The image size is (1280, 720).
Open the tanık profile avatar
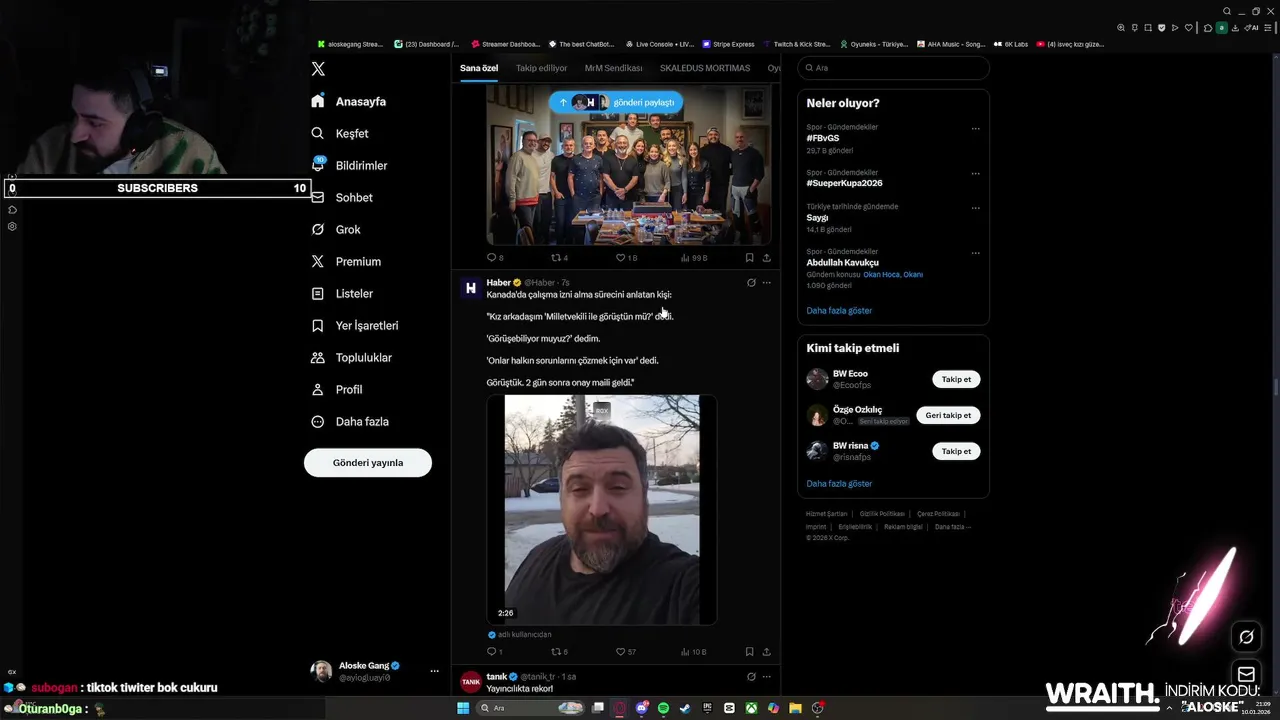click(470, 682)
